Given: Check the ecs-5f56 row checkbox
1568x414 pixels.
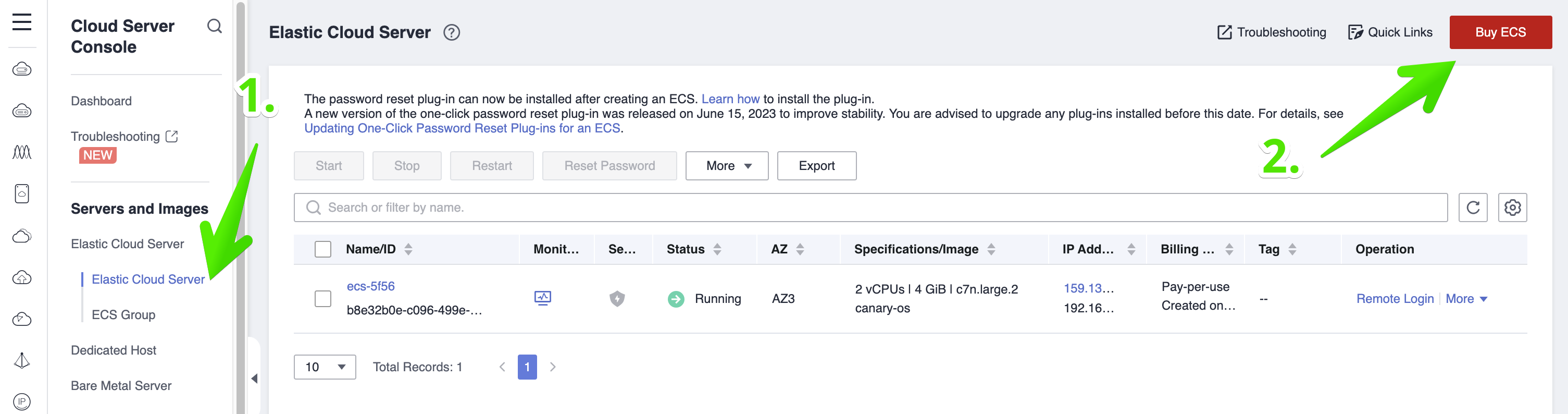Looking at the screenshot, I should [x=322, y=298].
